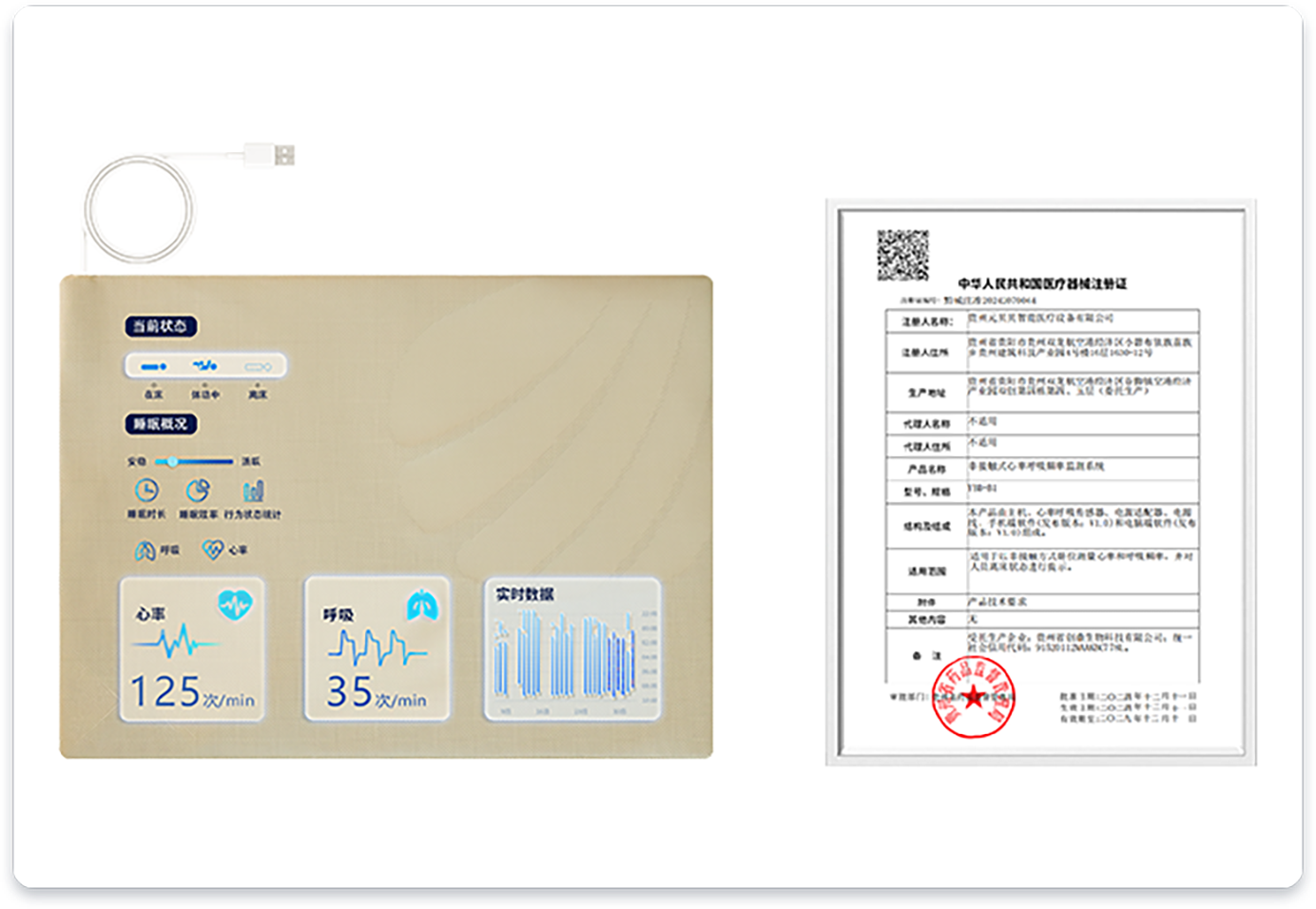Click the coiled white cable loop
This screenshot has width=1316, height=909.
pos(140,210)
